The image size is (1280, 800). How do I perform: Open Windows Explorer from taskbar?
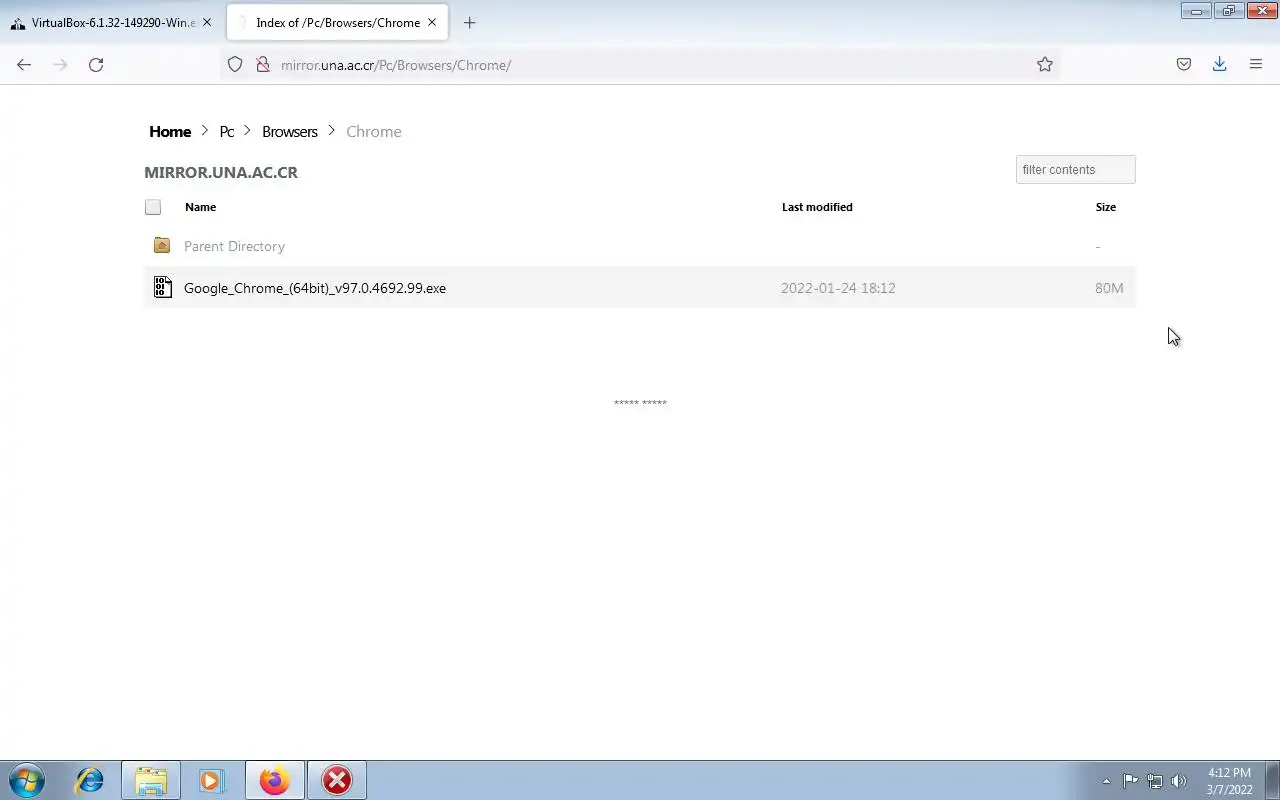click(151, 780)
